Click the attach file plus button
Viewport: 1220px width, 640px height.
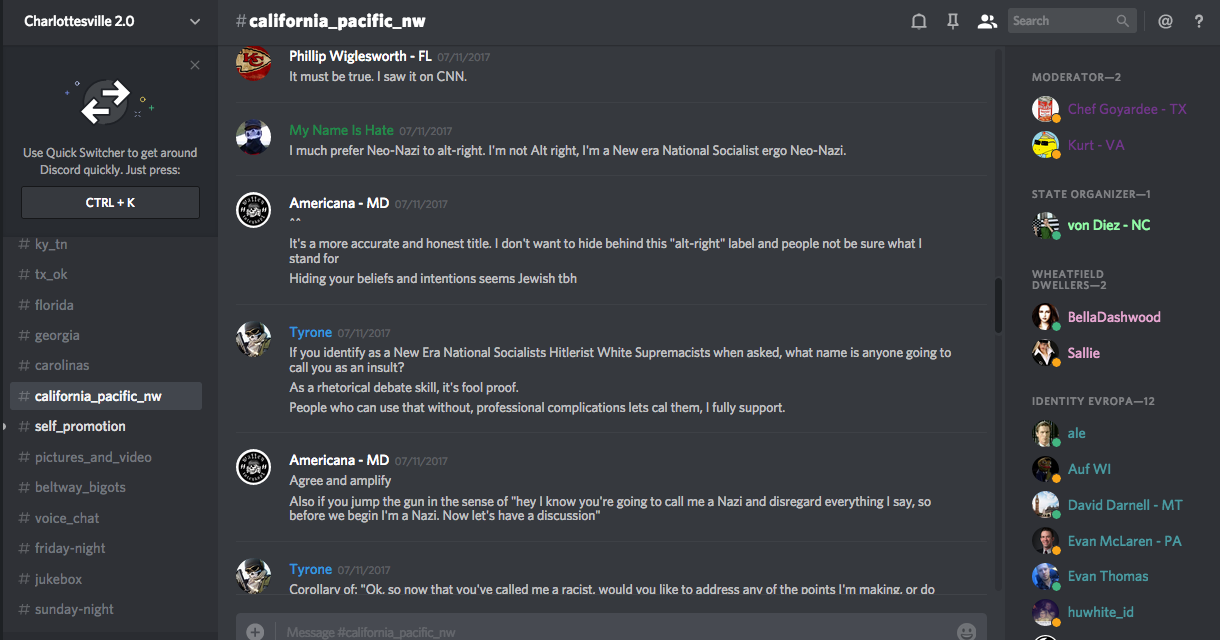click(x=255, y=632)
